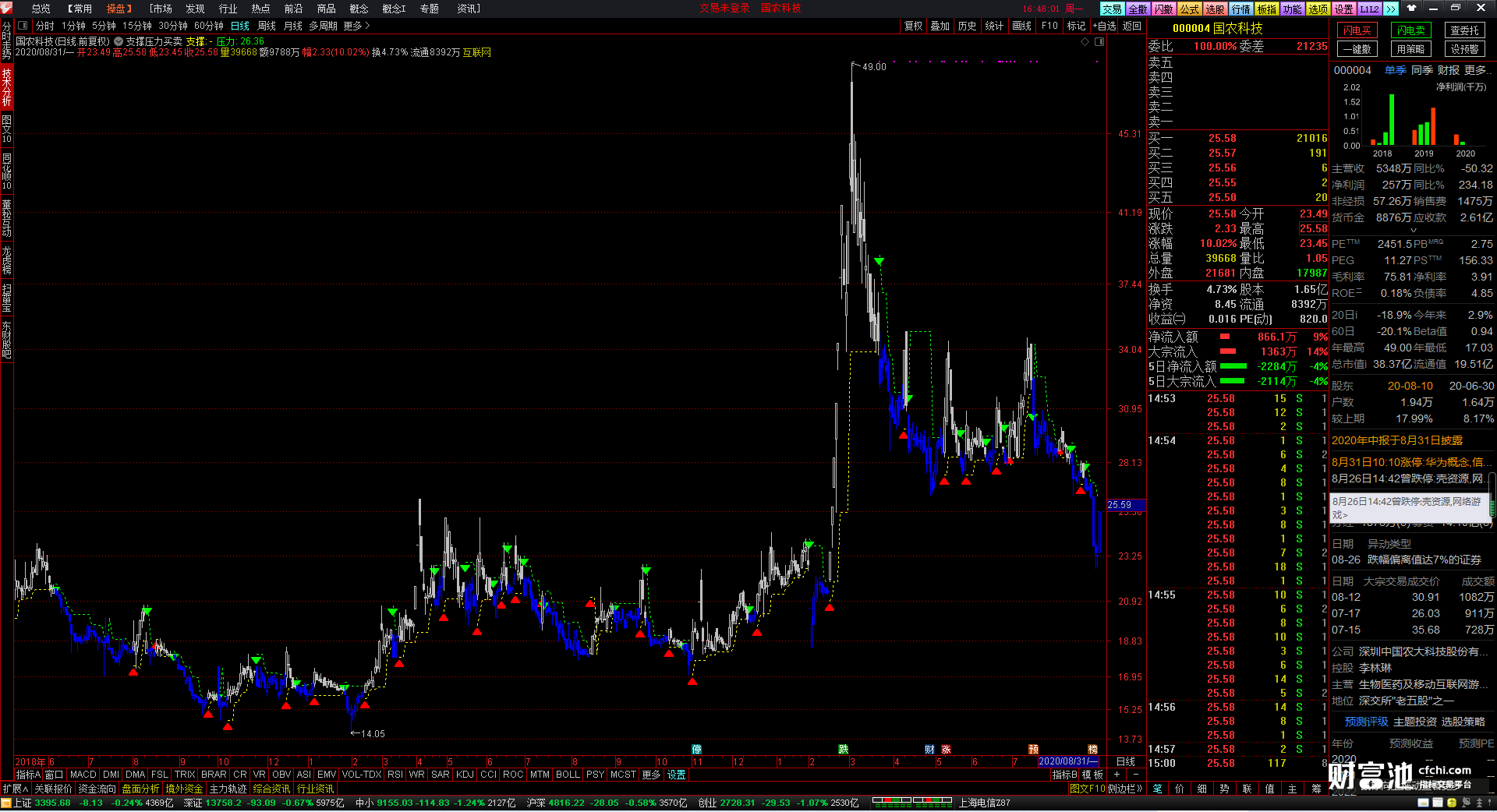Switch to 月线 monthly period
This screenshot has height=812, width=1497.
coord(292,26)
